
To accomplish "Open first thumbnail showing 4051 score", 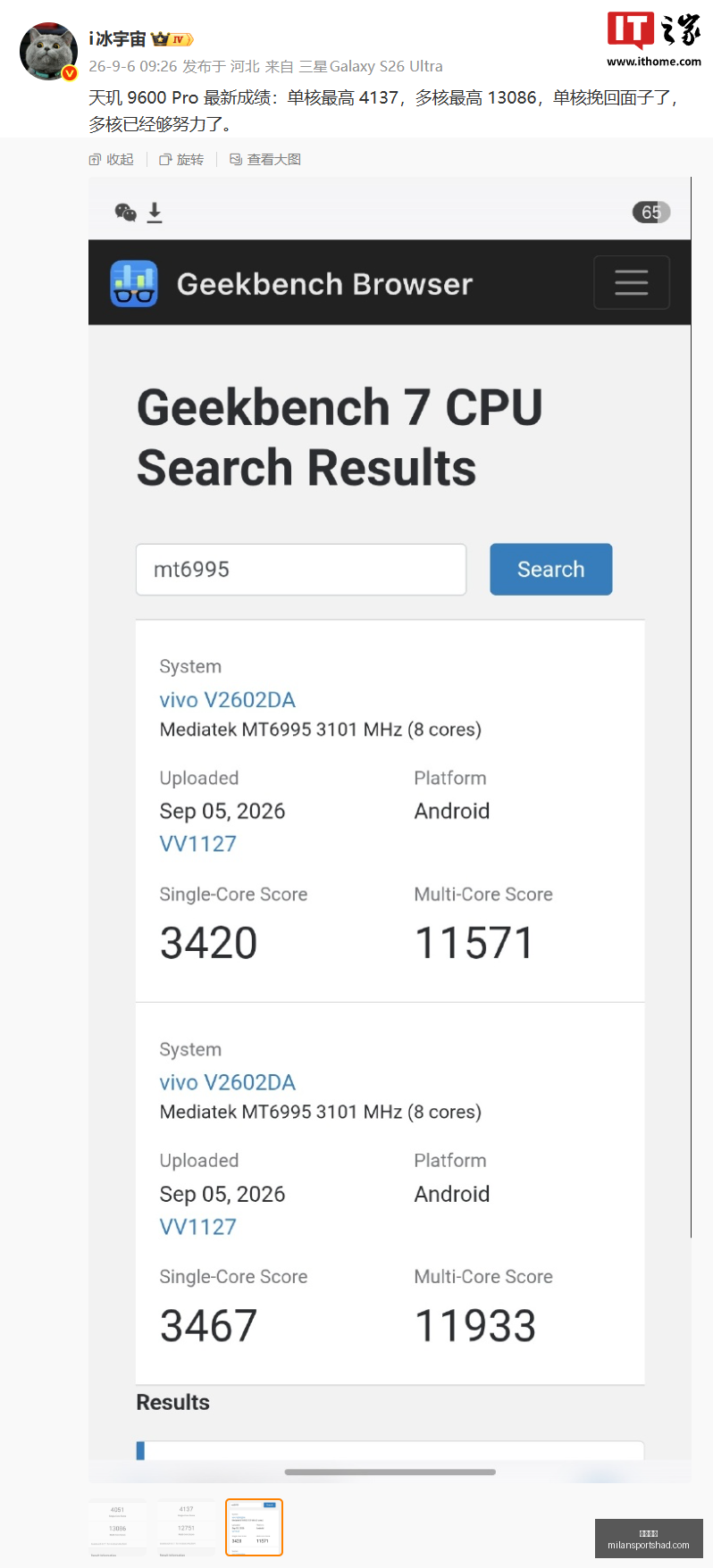I will 117,1528.
